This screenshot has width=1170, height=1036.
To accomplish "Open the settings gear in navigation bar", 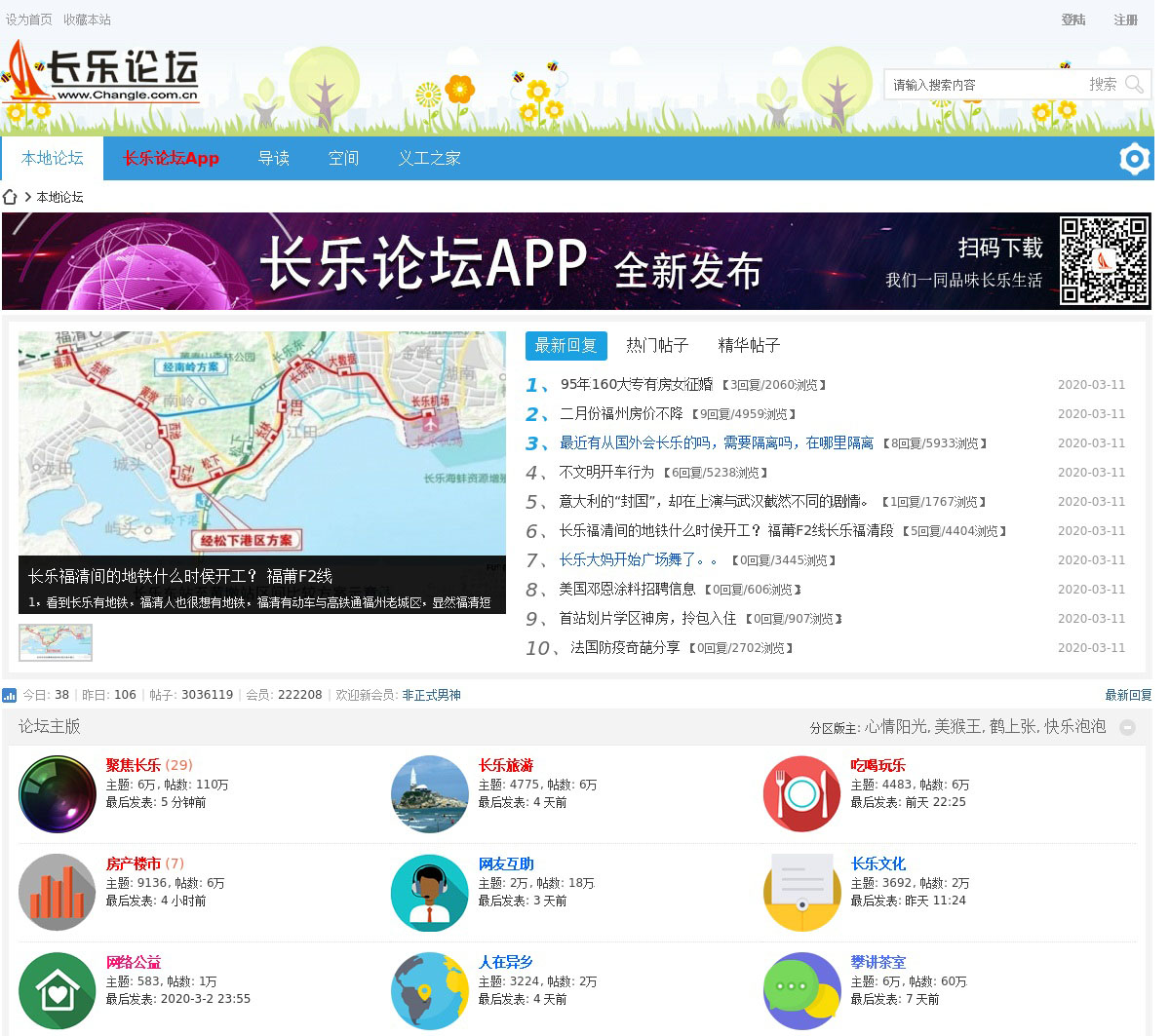I will point(1134,159).
